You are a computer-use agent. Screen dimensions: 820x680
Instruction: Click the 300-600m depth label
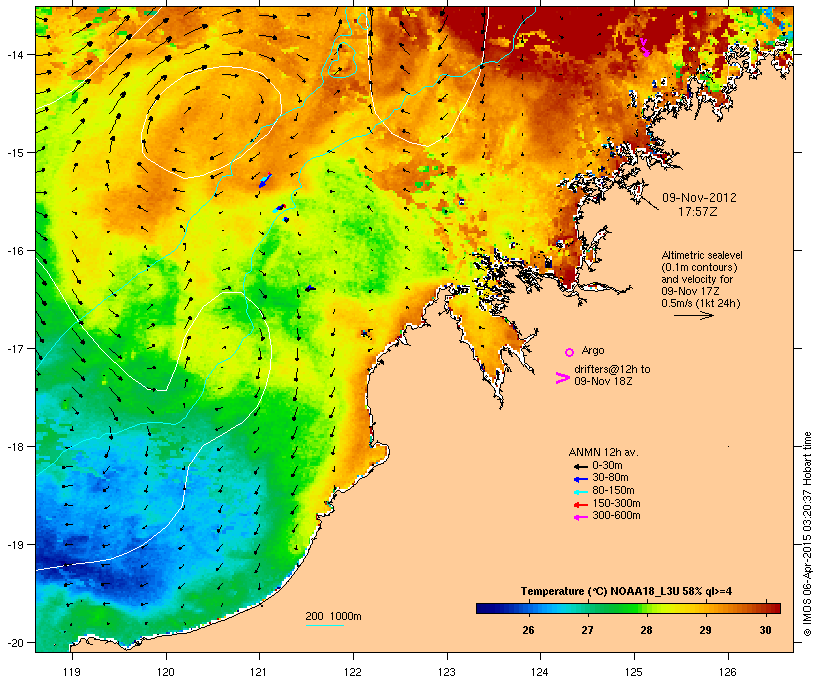tap(616, 516)
